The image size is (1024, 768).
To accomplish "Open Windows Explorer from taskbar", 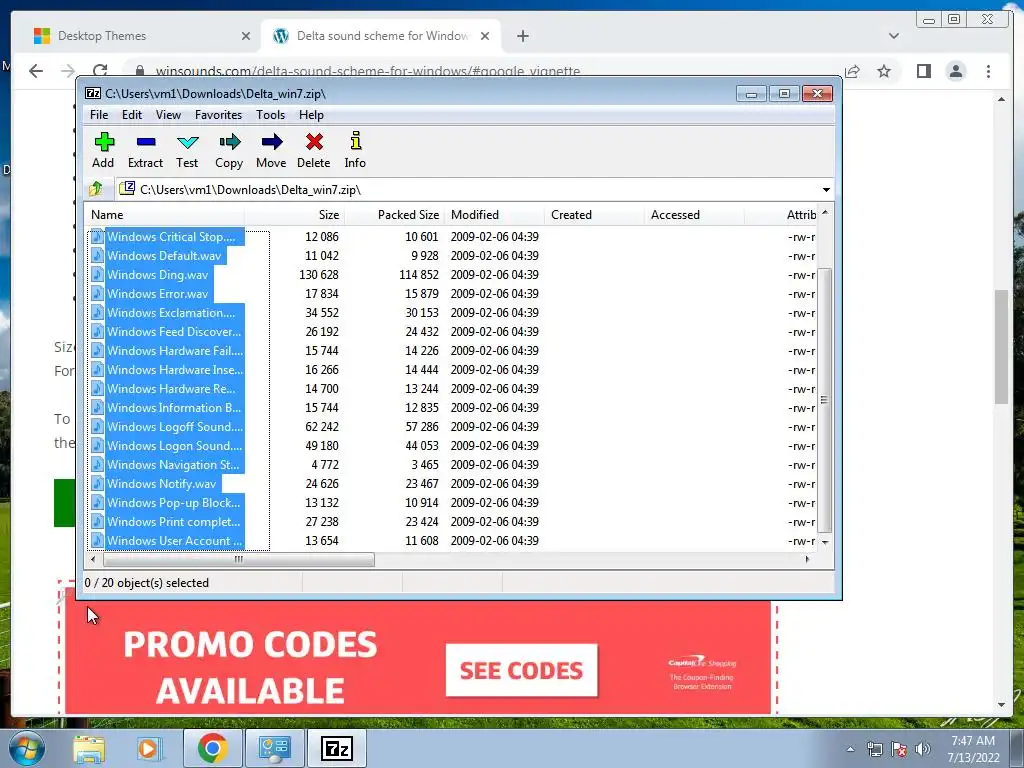I will tap(89, 748).
